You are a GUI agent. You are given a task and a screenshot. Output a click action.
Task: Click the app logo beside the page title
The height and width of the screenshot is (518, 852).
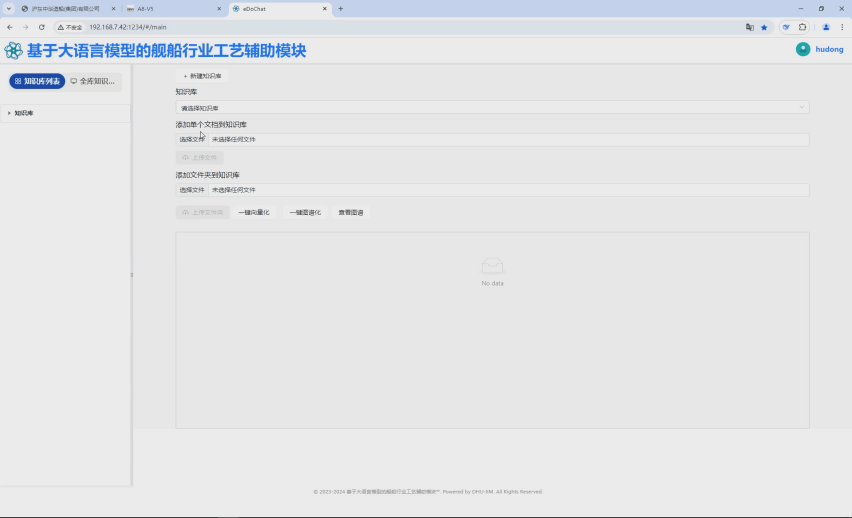point(13,50)
